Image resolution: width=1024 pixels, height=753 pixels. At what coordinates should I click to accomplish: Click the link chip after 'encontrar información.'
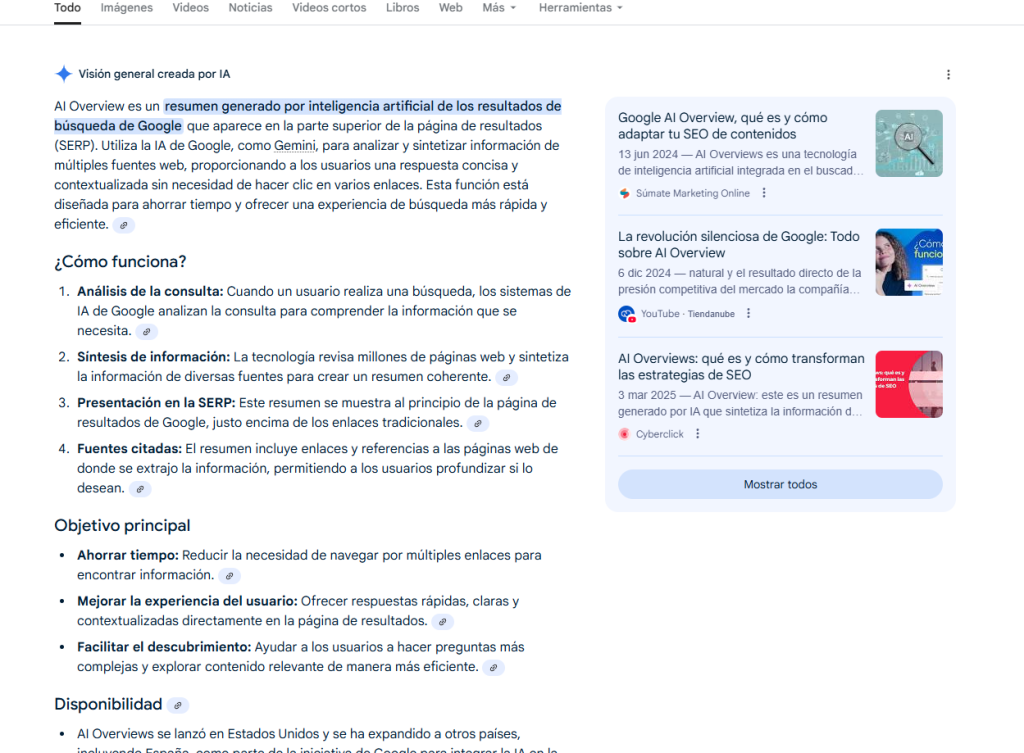[x=229, y=576]
